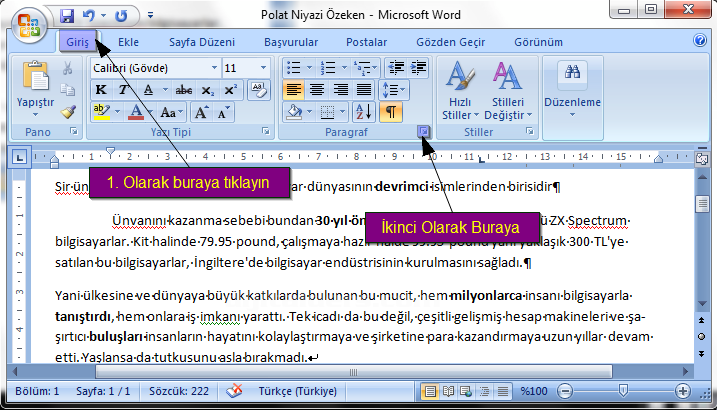Toggle superscript x² formatting

point(230,90)
